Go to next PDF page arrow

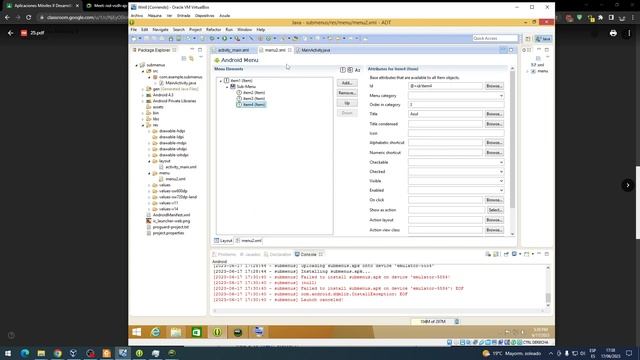(628, 185)
